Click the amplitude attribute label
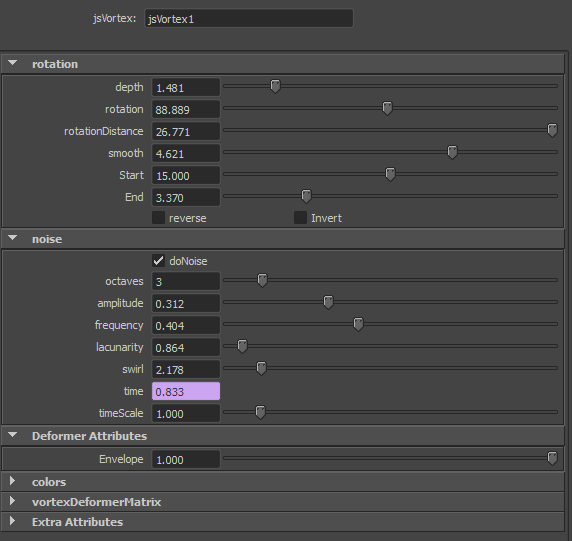Screen dimensions: 572x541 click(x=120, y=303)
